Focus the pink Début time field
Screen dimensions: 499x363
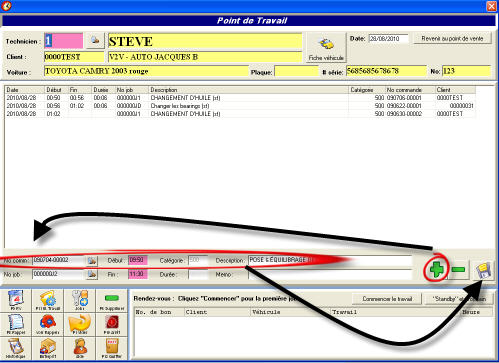coord(137,260)
